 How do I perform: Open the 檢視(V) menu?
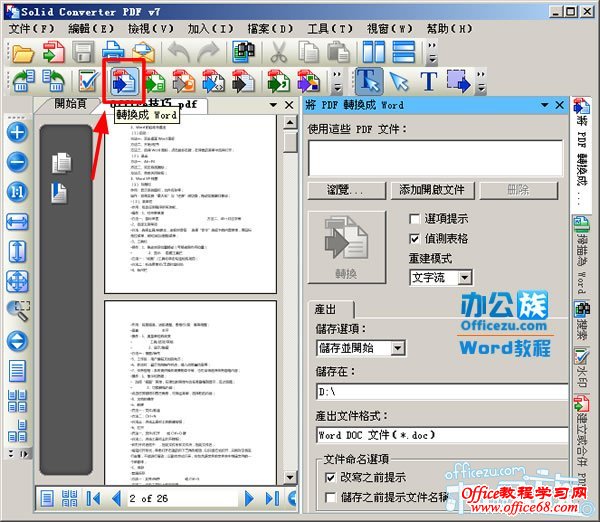[151, 29]
